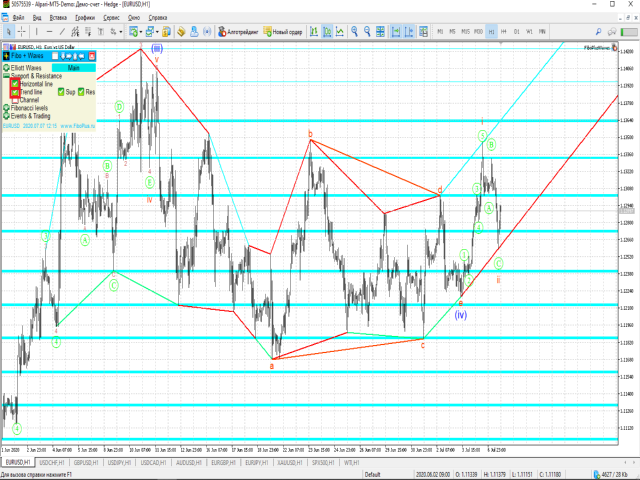Click the Main button in panel
Image resolution: width=640 pixels, height=480 pixels.
point(74,68)
